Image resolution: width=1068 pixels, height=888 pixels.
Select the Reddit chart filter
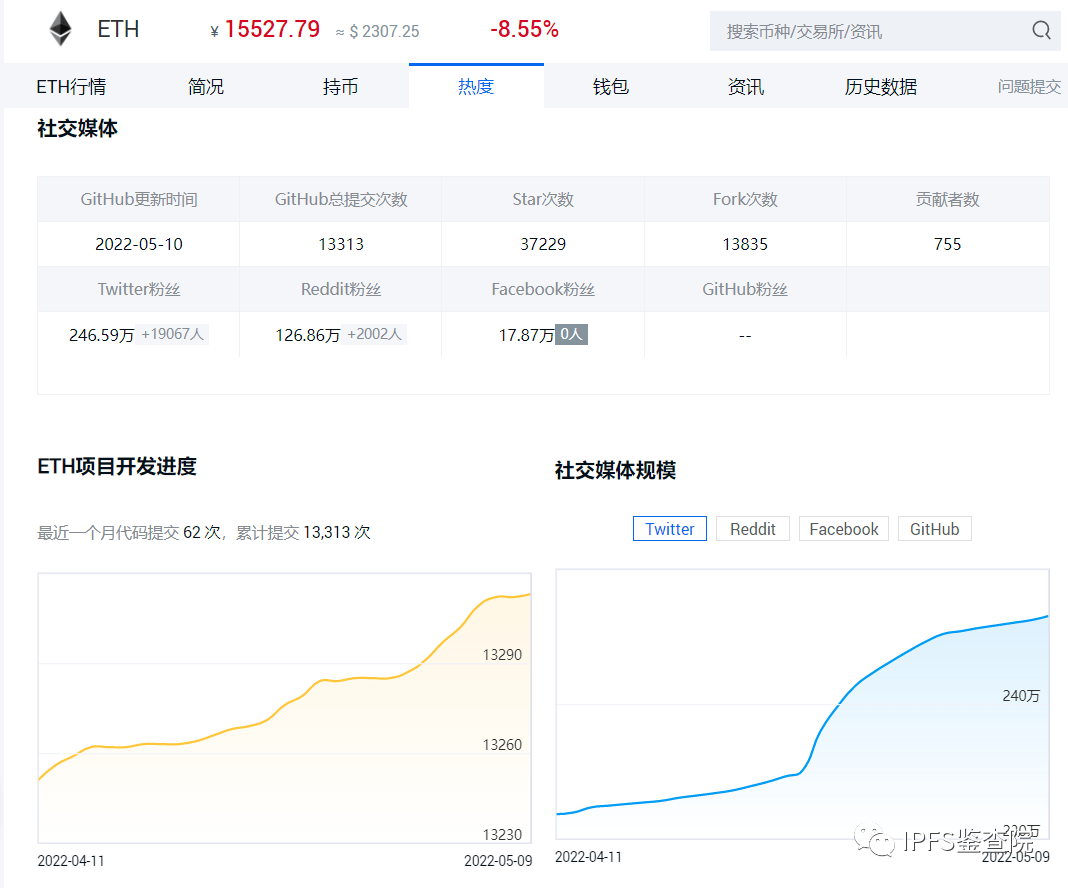[752, 528]
